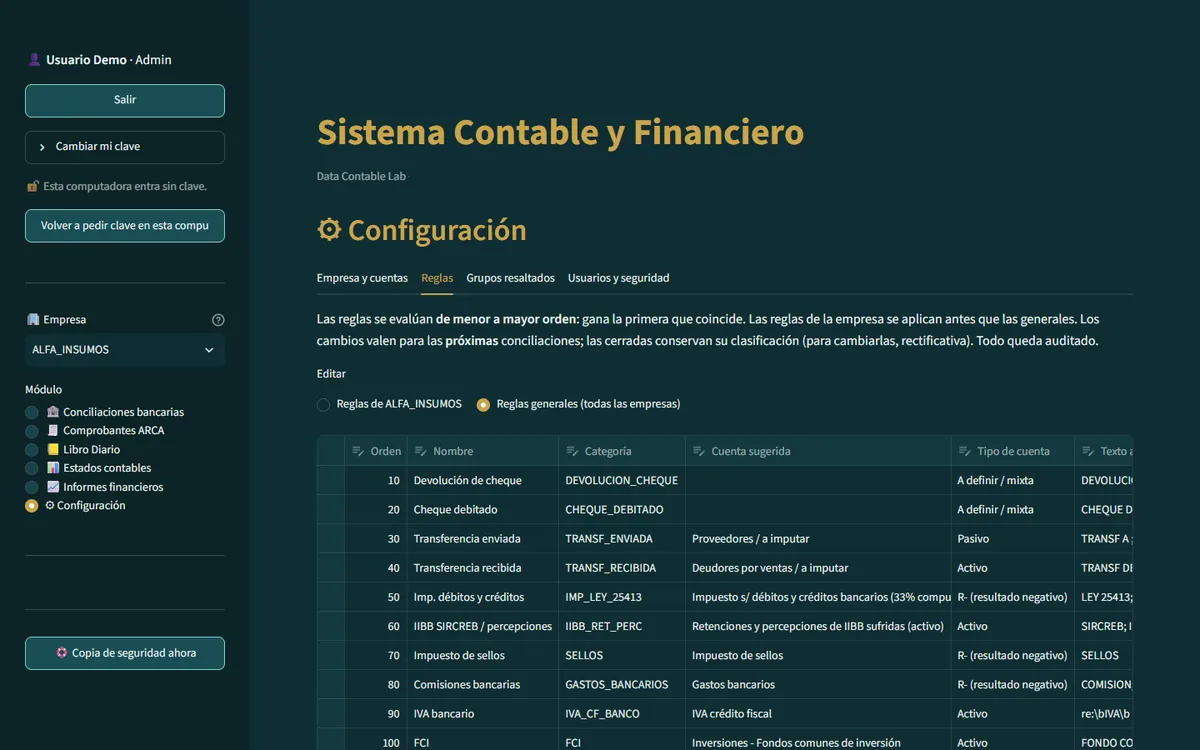Click the Orden column type icon

tap(358, 451)
